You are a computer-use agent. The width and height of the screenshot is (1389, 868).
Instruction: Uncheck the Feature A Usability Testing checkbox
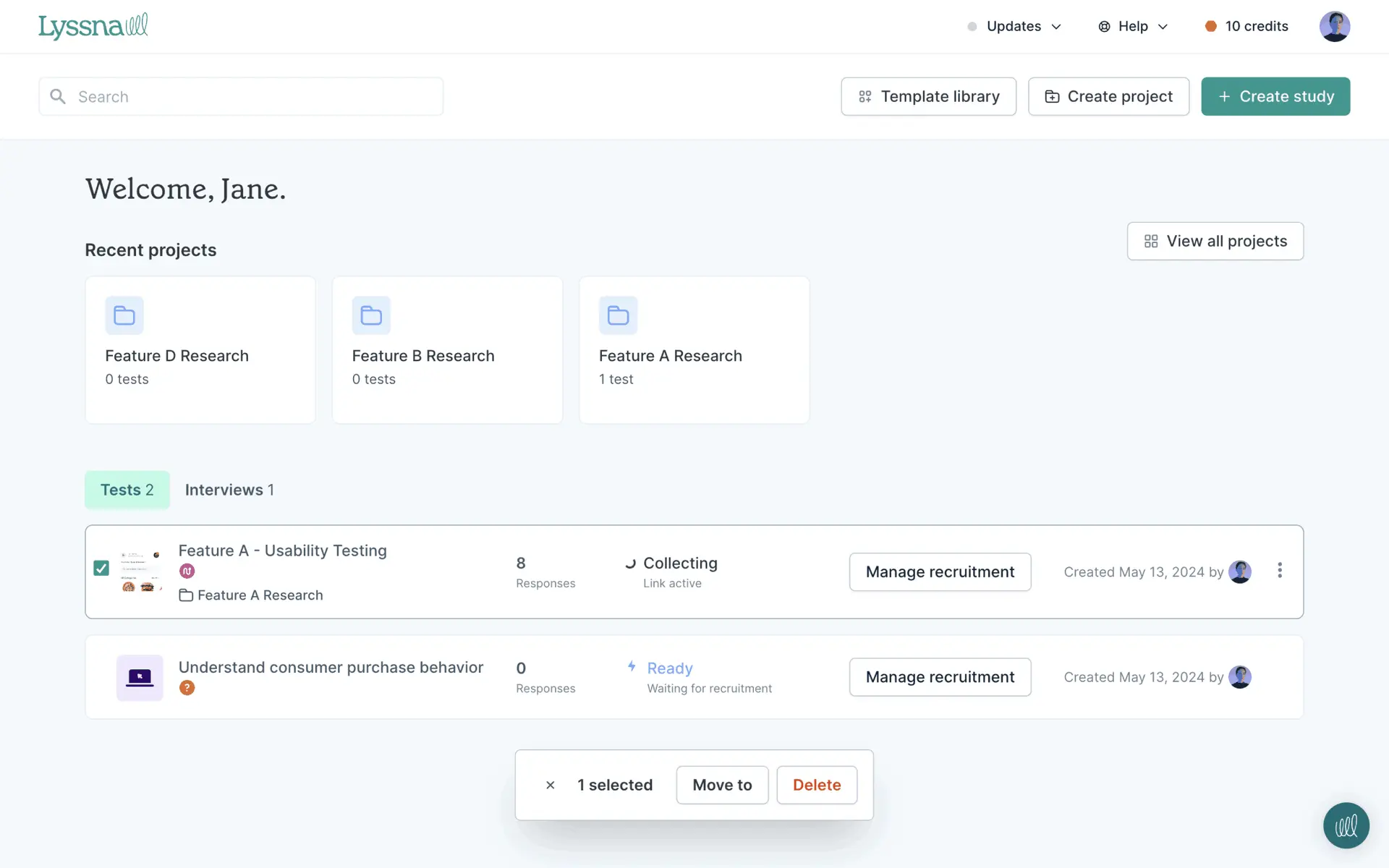(x=101, y=569)
